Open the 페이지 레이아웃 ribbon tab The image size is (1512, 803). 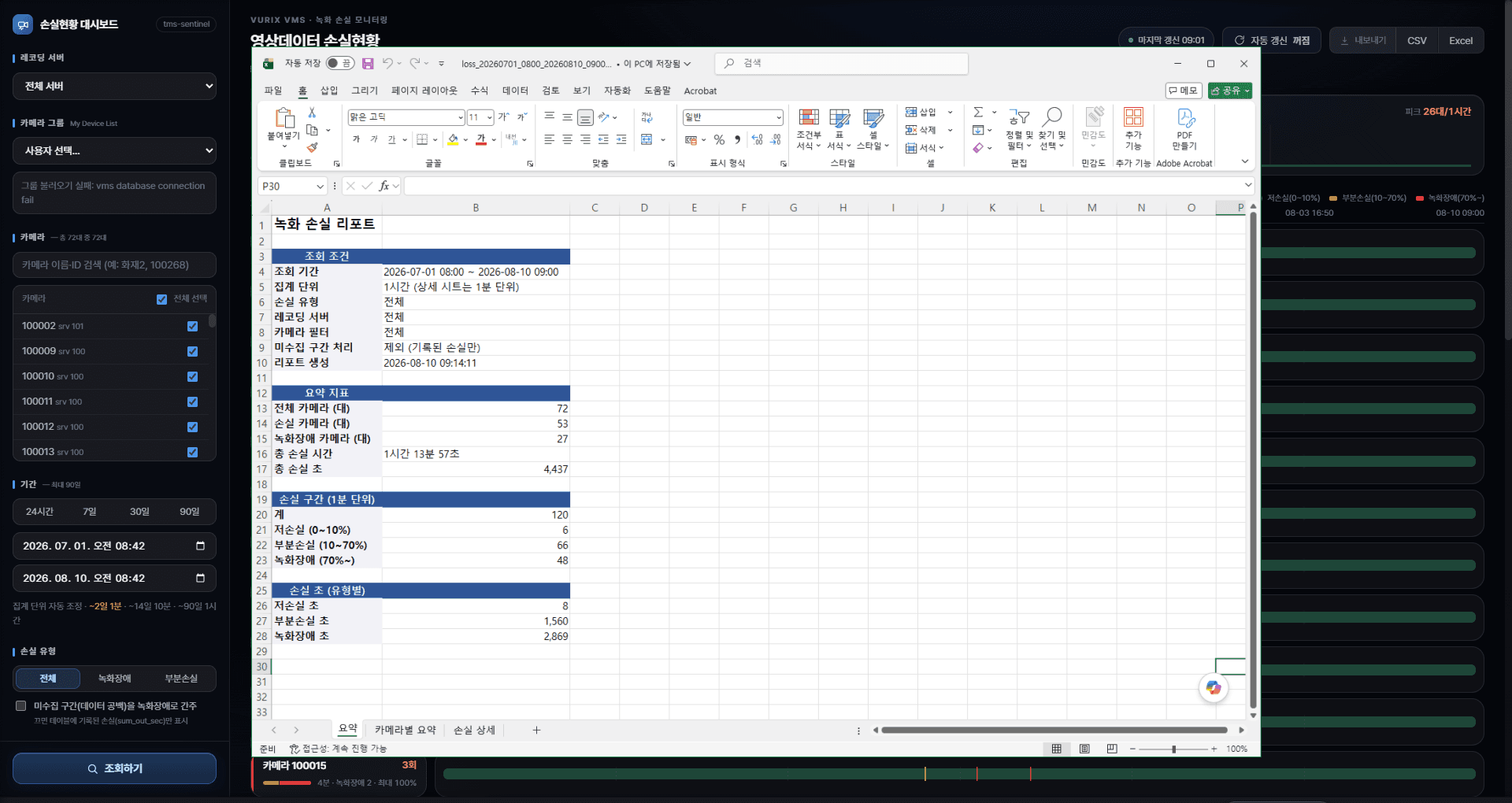pos(424,91)
